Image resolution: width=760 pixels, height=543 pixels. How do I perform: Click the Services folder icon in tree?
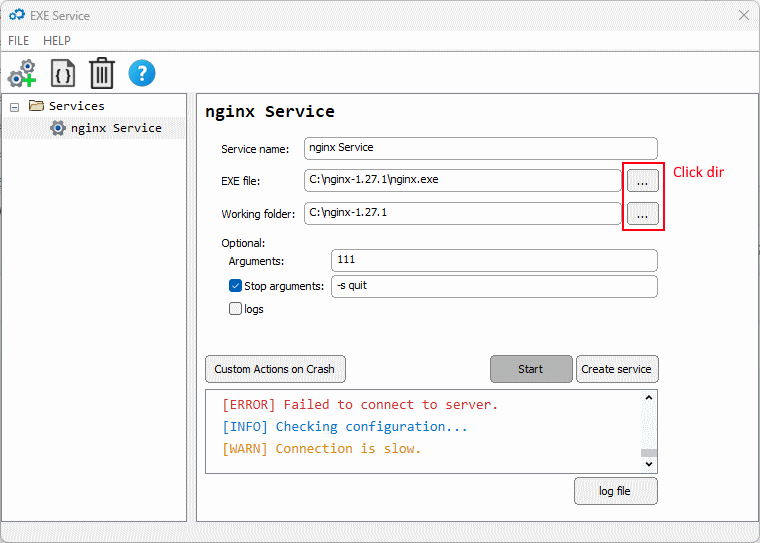[x=36, y=105]
